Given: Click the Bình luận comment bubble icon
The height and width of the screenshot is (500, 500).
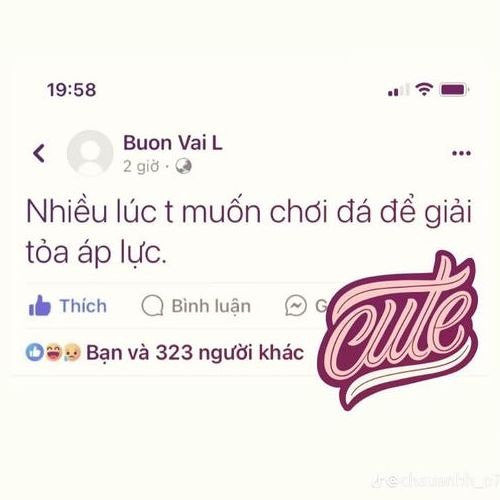Looking at the screenshot, I should [152, 306].
